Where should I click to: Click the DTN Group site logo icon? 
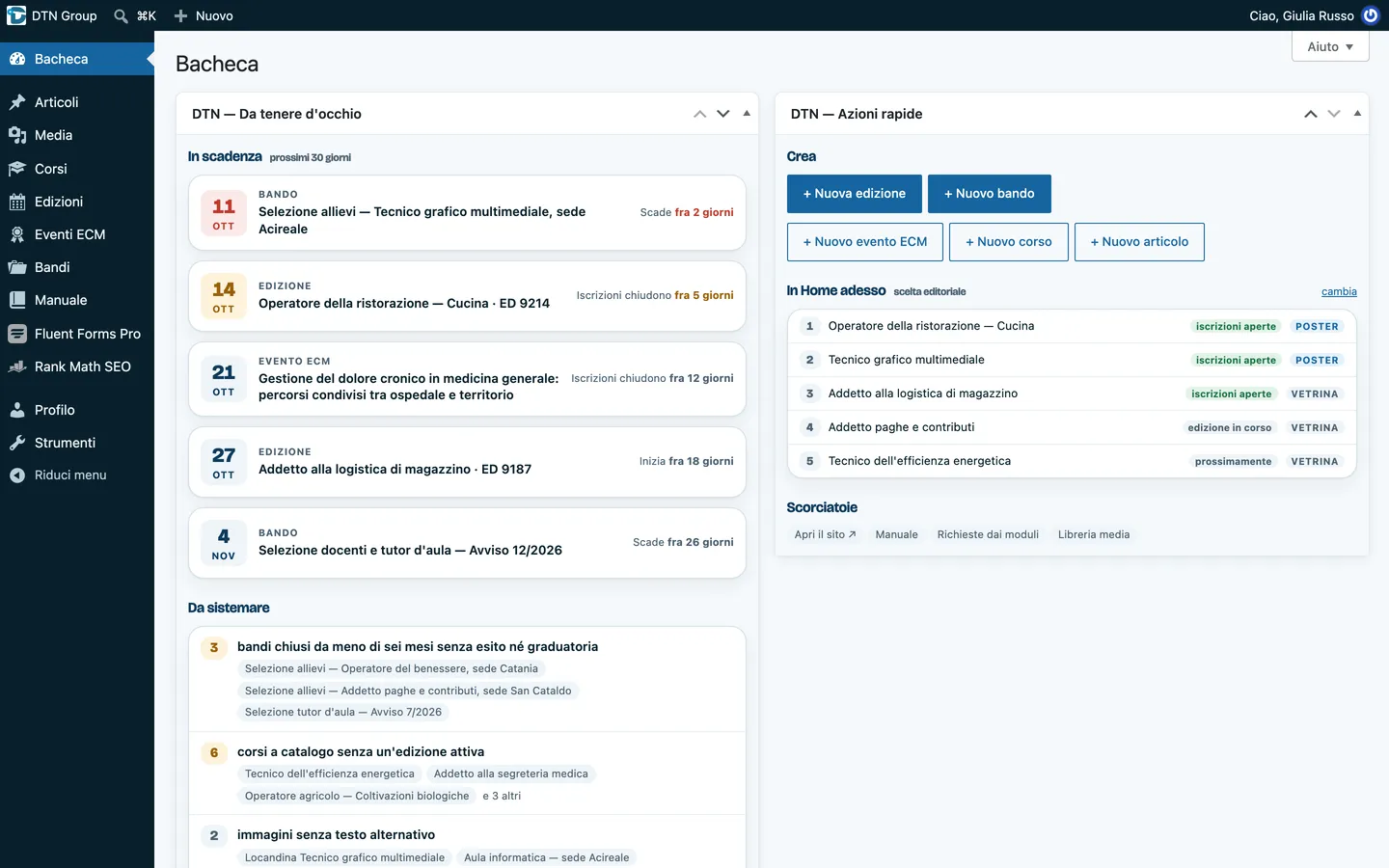tap(16, 15)
